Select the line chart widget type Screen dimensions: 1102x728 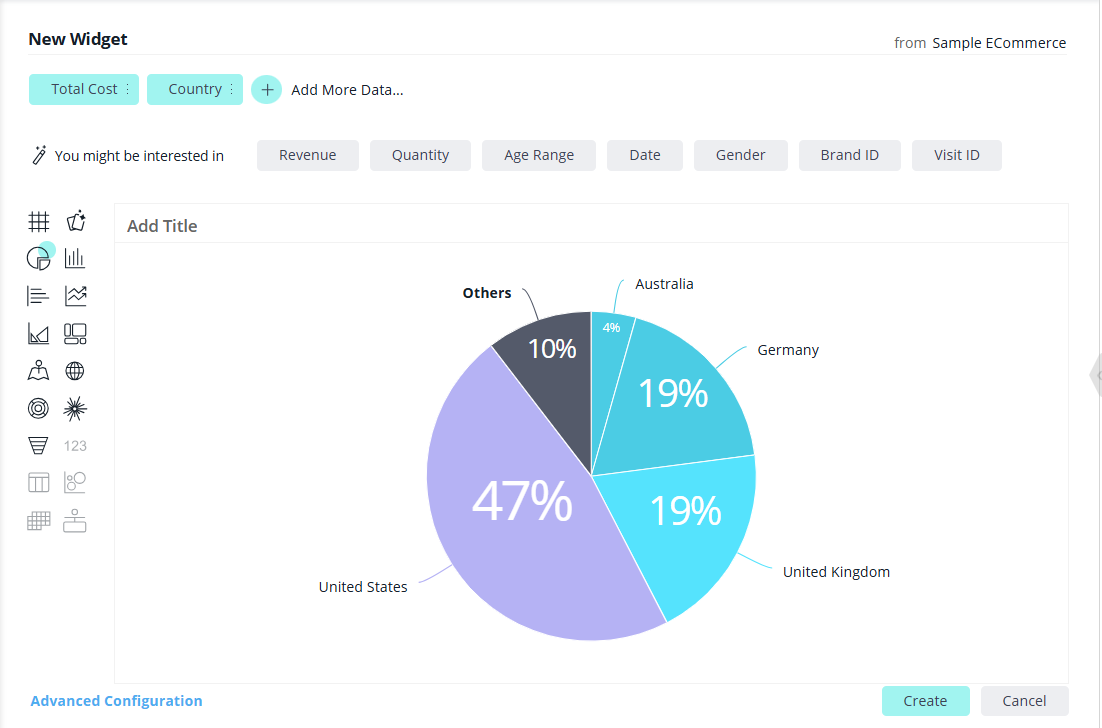coord(75,296)
